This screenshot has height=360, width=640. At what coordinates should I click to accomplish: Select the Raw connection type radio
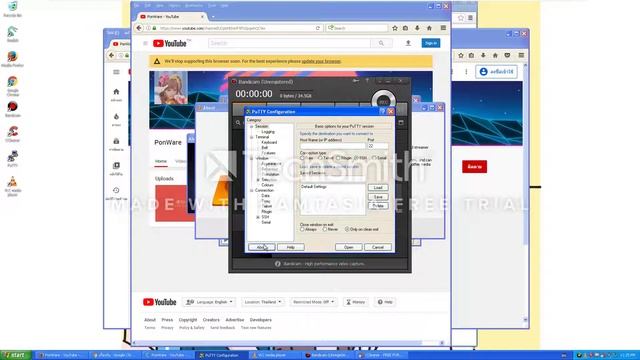pos(302,158)
